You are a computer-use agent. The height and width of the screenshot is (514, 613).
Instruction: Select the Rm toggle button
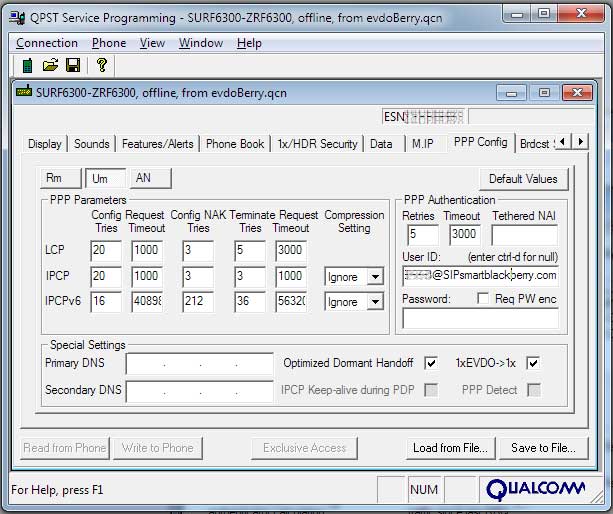point(61,178)
